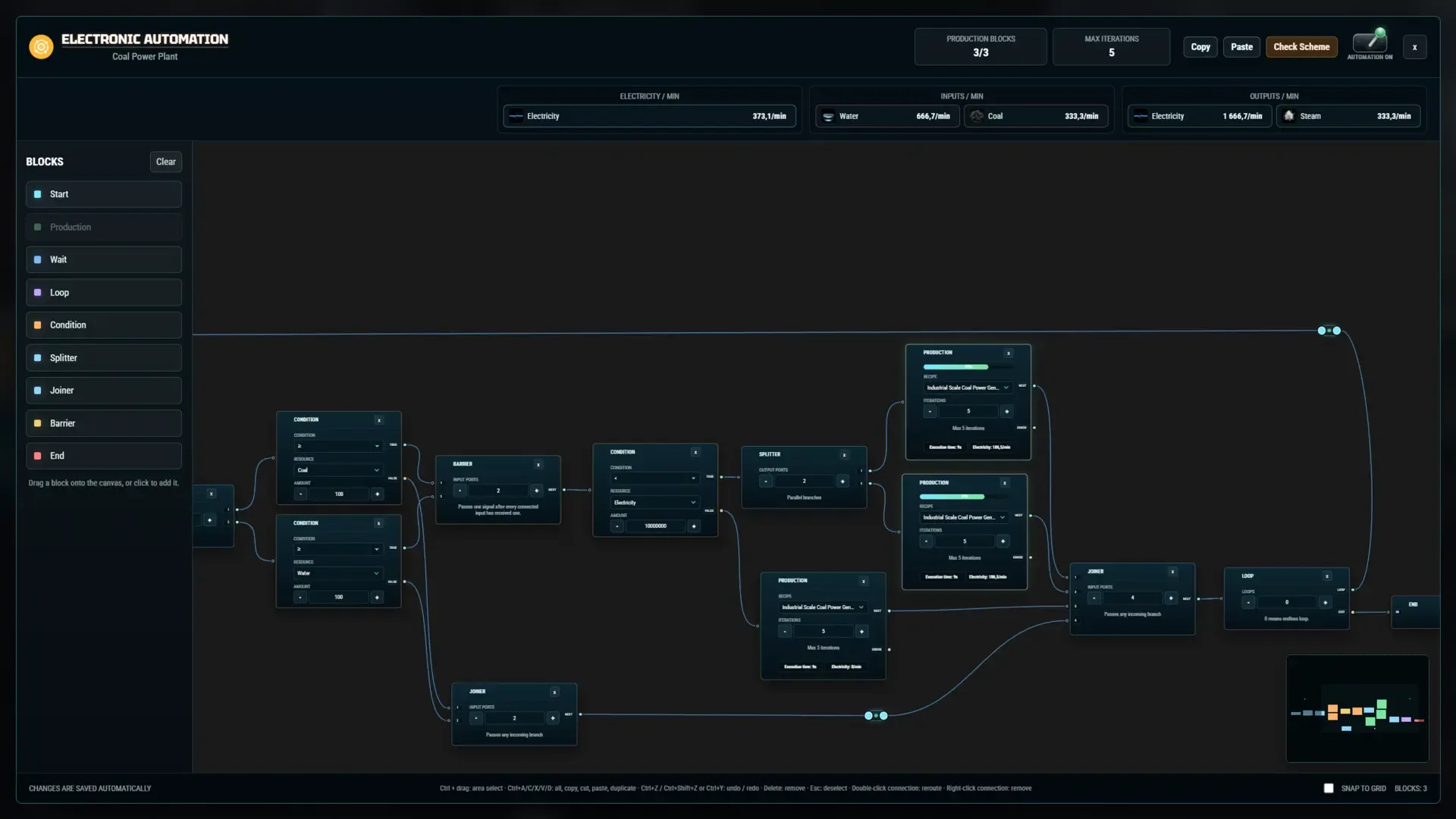The width and height of the screenshot is (1456, 819).
Task: Remove the Barrier block with its x
Action: (x=538, y=465)
